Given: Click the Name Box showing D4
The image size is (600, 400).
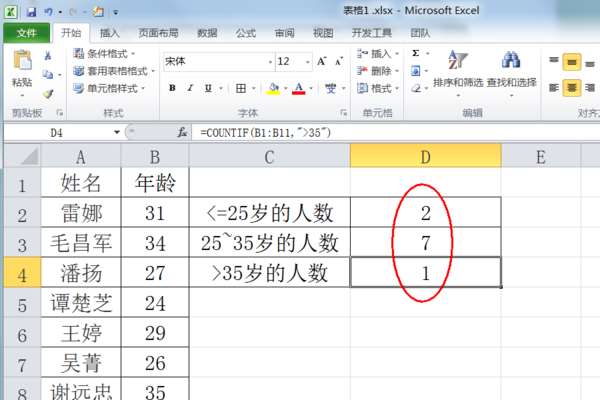Looking at the screenshot, I should [x=57, y=132].
